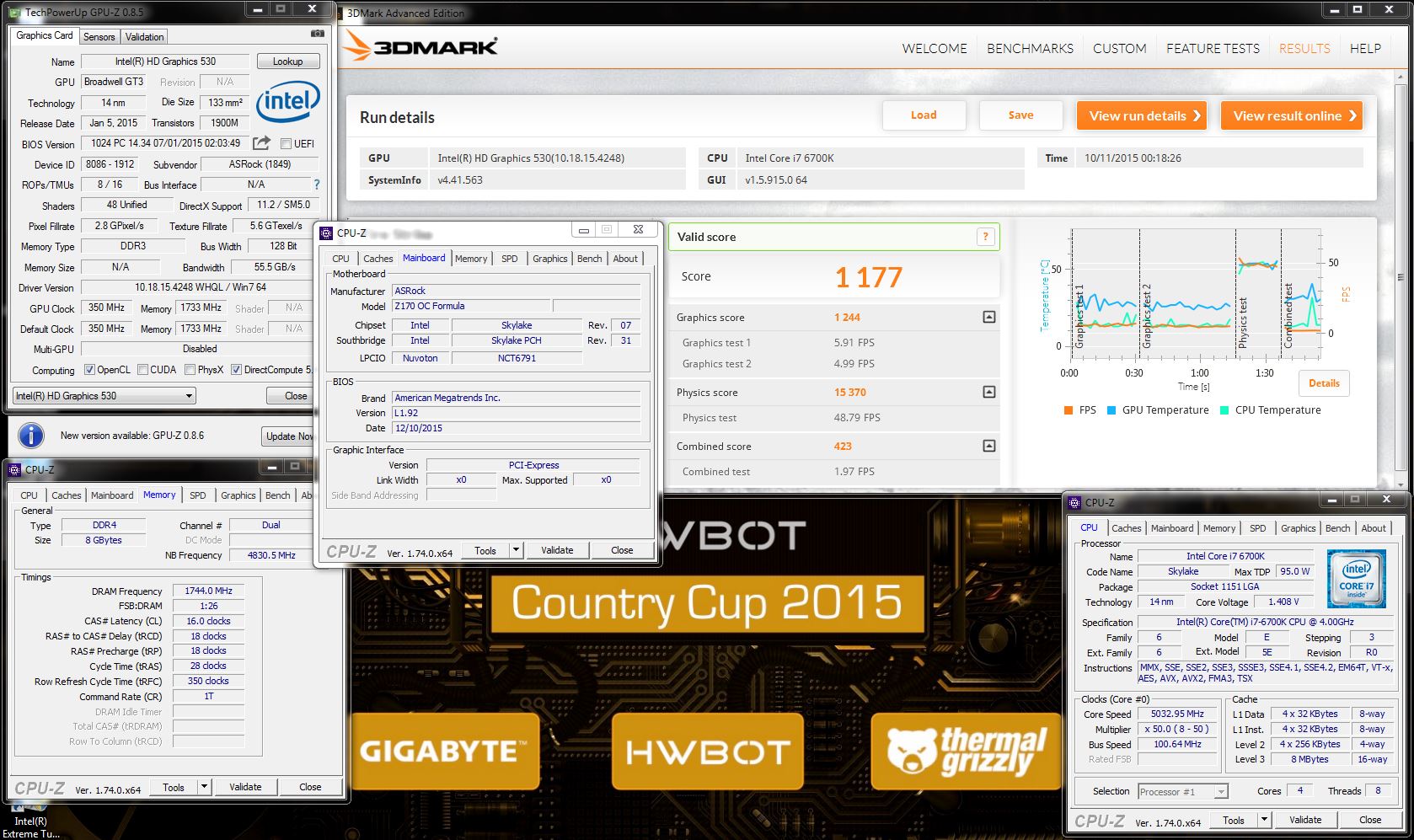Image resolution: width=1414 pixels, height=840 pixels.
Task: Click the blue GPU Temperature legend swatch
Action: point(1111,410)
